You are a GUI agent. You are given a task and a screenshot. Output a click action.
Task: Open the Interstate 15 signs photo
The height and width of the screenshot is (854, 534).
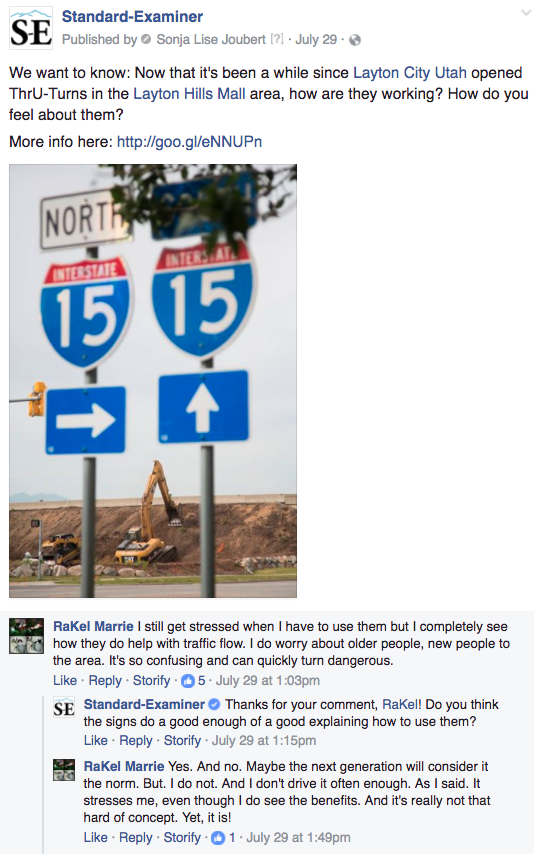[x=153, y=381]
